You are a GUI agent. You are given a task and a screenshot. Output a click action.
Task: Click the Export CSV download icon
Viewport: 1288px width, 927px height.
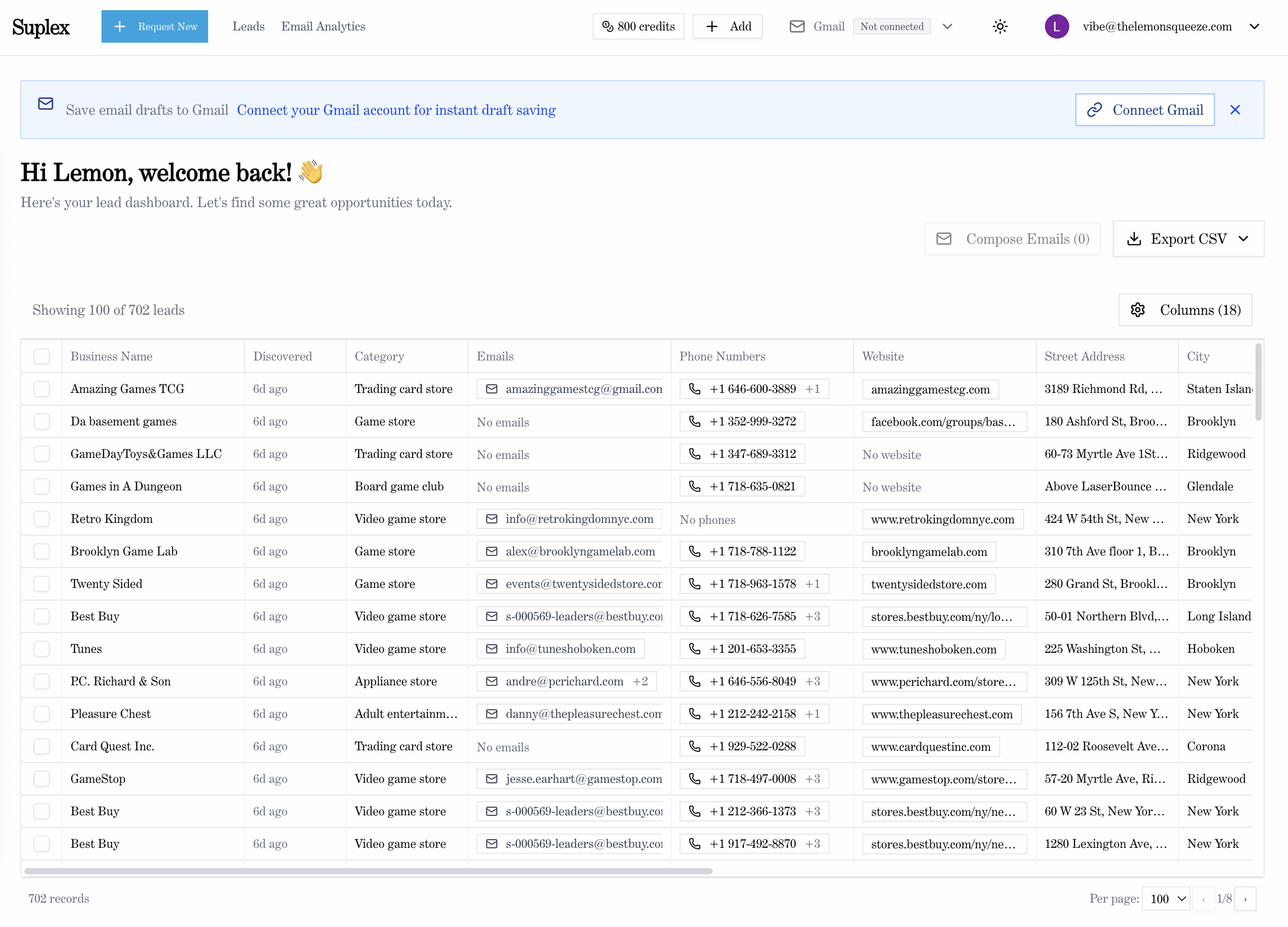1134,239
